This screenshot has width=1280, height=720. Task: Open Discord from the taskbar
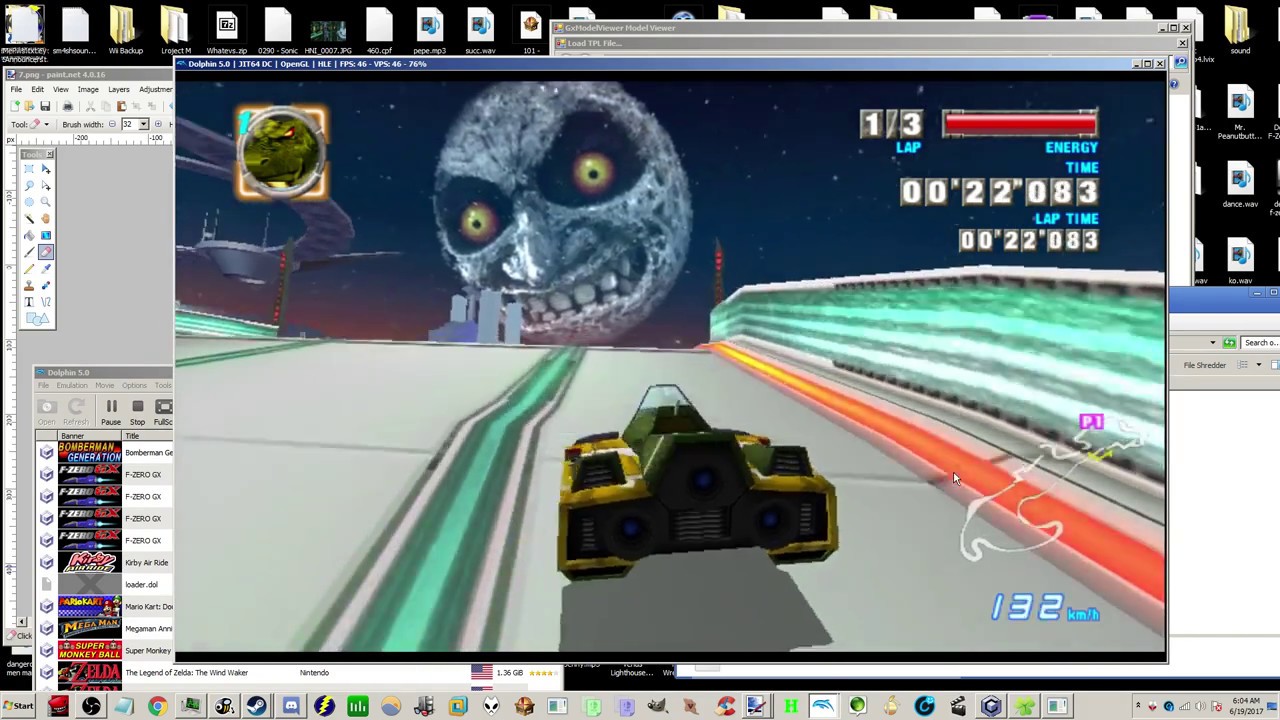pos(291,707)
